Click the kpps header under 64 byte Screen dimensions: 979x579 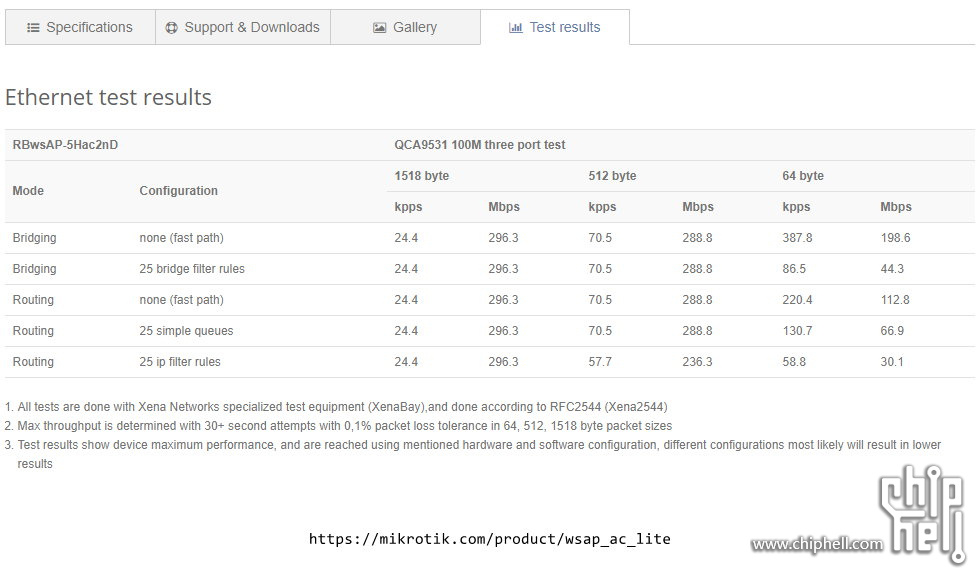tap(796, 207)
